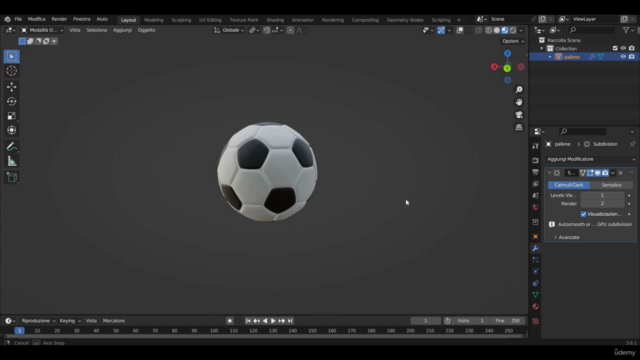Viewport: 640px width, 360px height.
Task: Open the Globale orientation dropdown
Action: click(229, 30)
